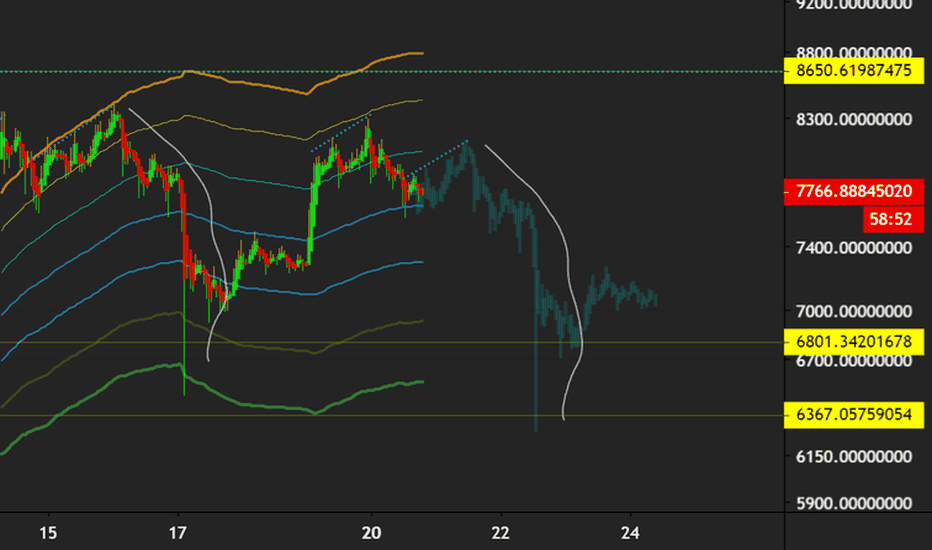Click the countdown timer label 58:52

[893, 219]
